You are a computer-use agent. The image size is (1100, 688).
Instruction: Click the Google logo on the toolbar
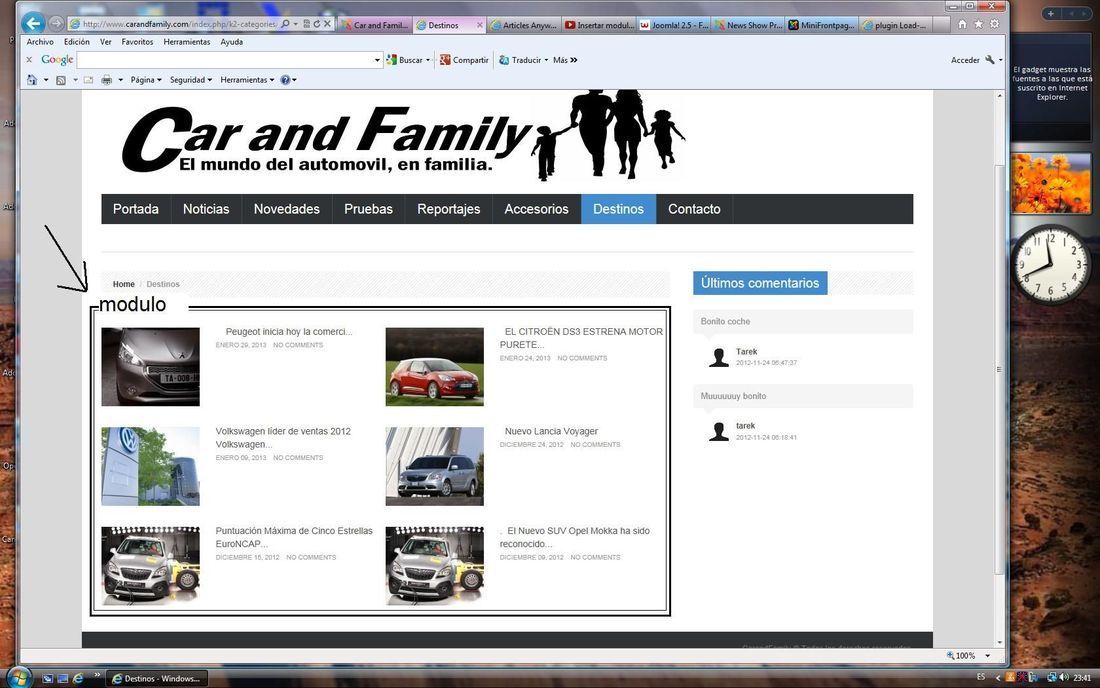click(x=57, y=60)
